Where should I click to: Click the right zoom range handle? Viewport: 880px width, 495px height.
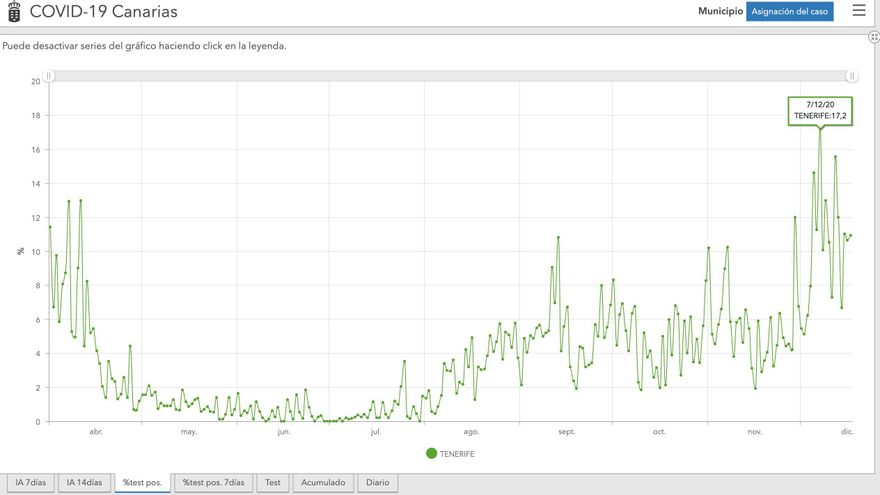pos(852,76)
